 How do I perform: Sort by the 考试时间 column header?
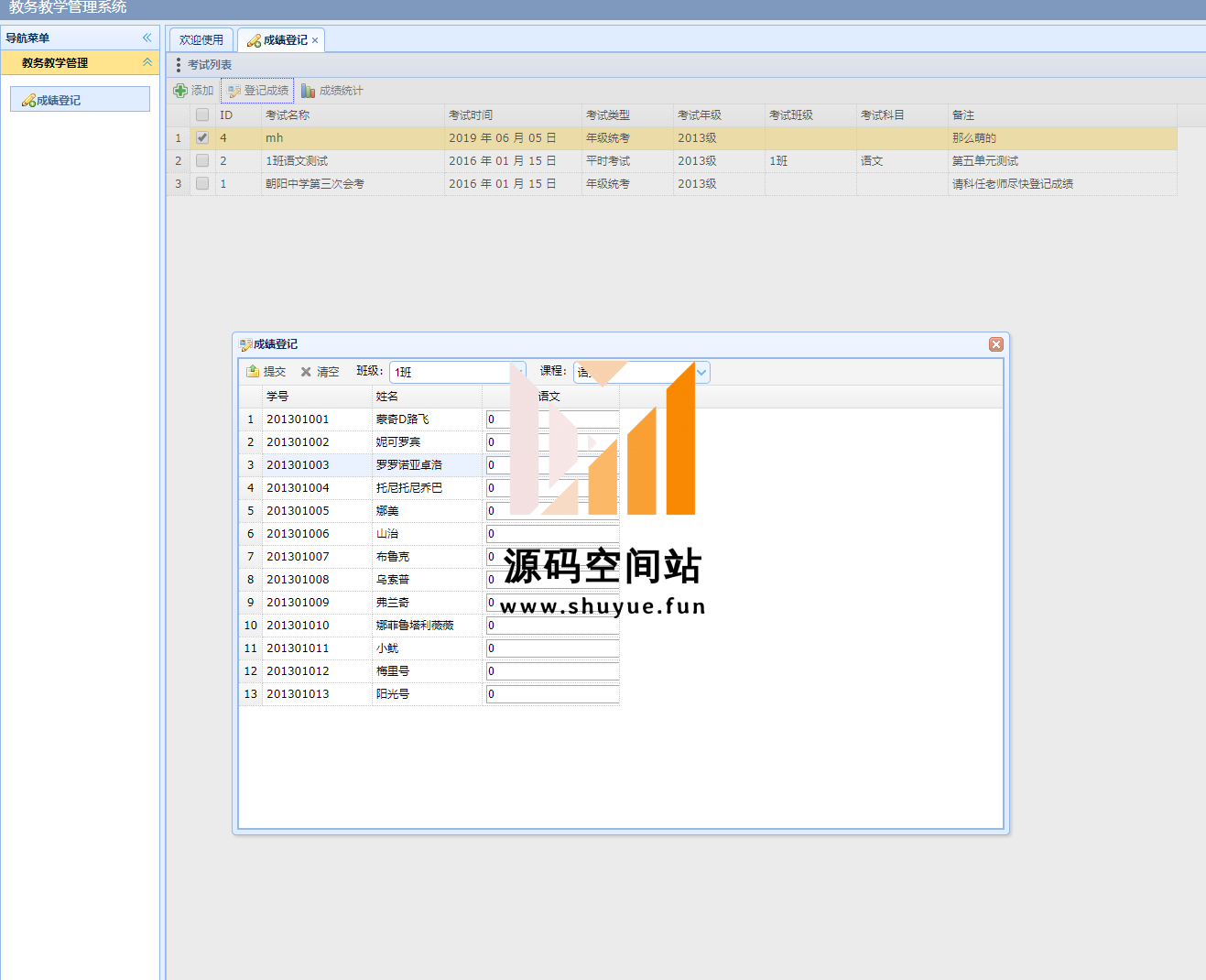[471, 115]
